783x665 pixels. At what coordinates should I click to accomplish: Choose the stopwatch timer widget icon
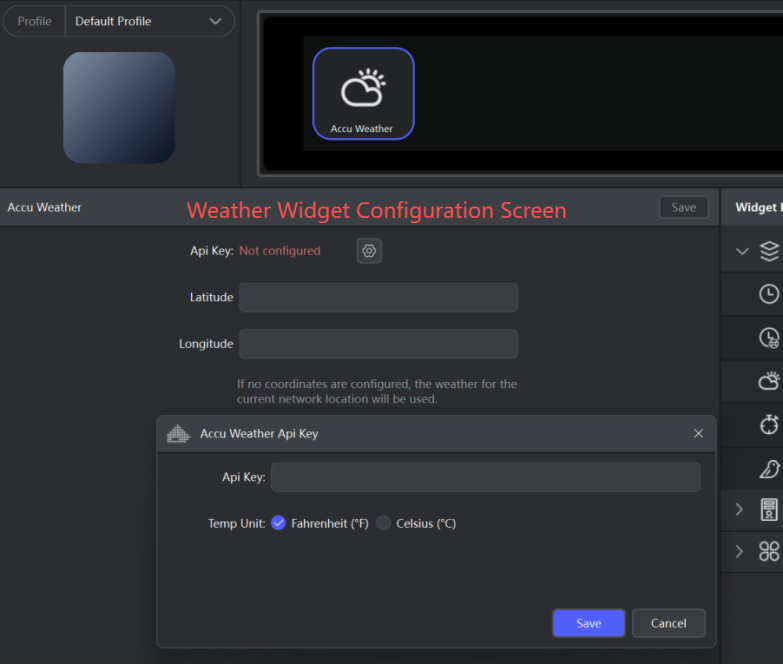coord(769,425)
